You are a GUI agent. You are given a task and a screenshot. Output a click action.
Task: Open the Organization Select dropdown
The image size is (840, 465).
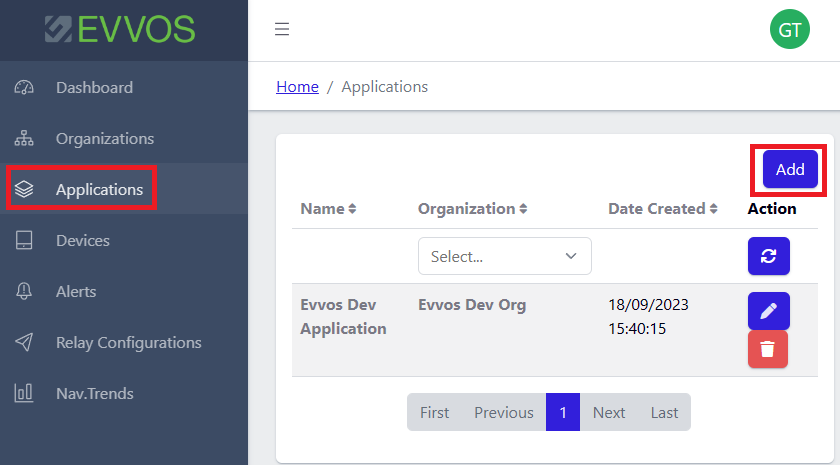505,256
